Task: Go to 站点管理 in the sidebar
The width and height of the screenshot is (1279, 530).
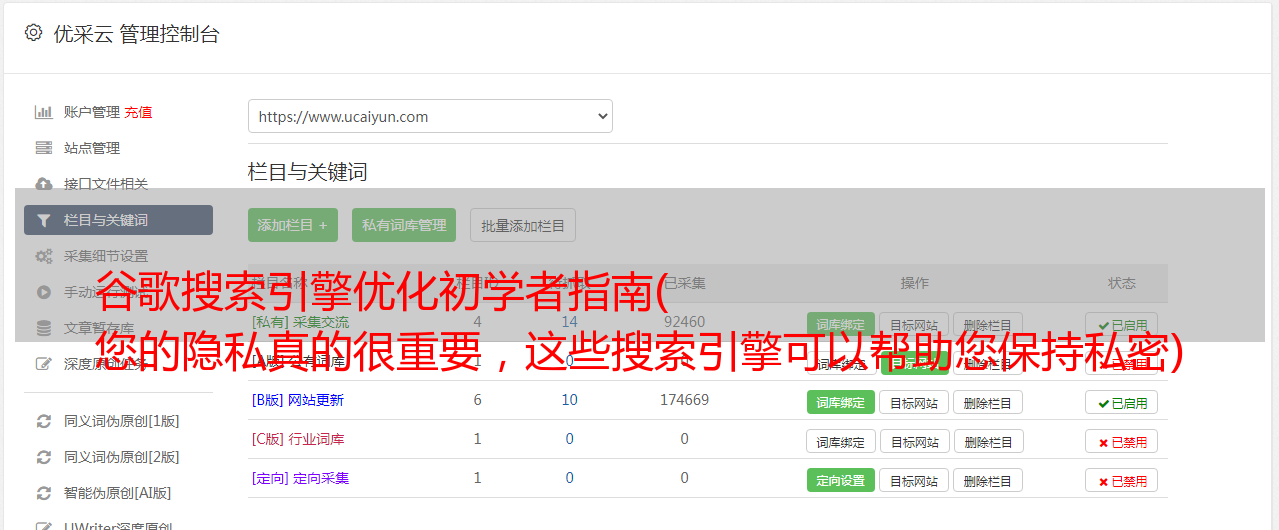Action: tap(92, 148)
